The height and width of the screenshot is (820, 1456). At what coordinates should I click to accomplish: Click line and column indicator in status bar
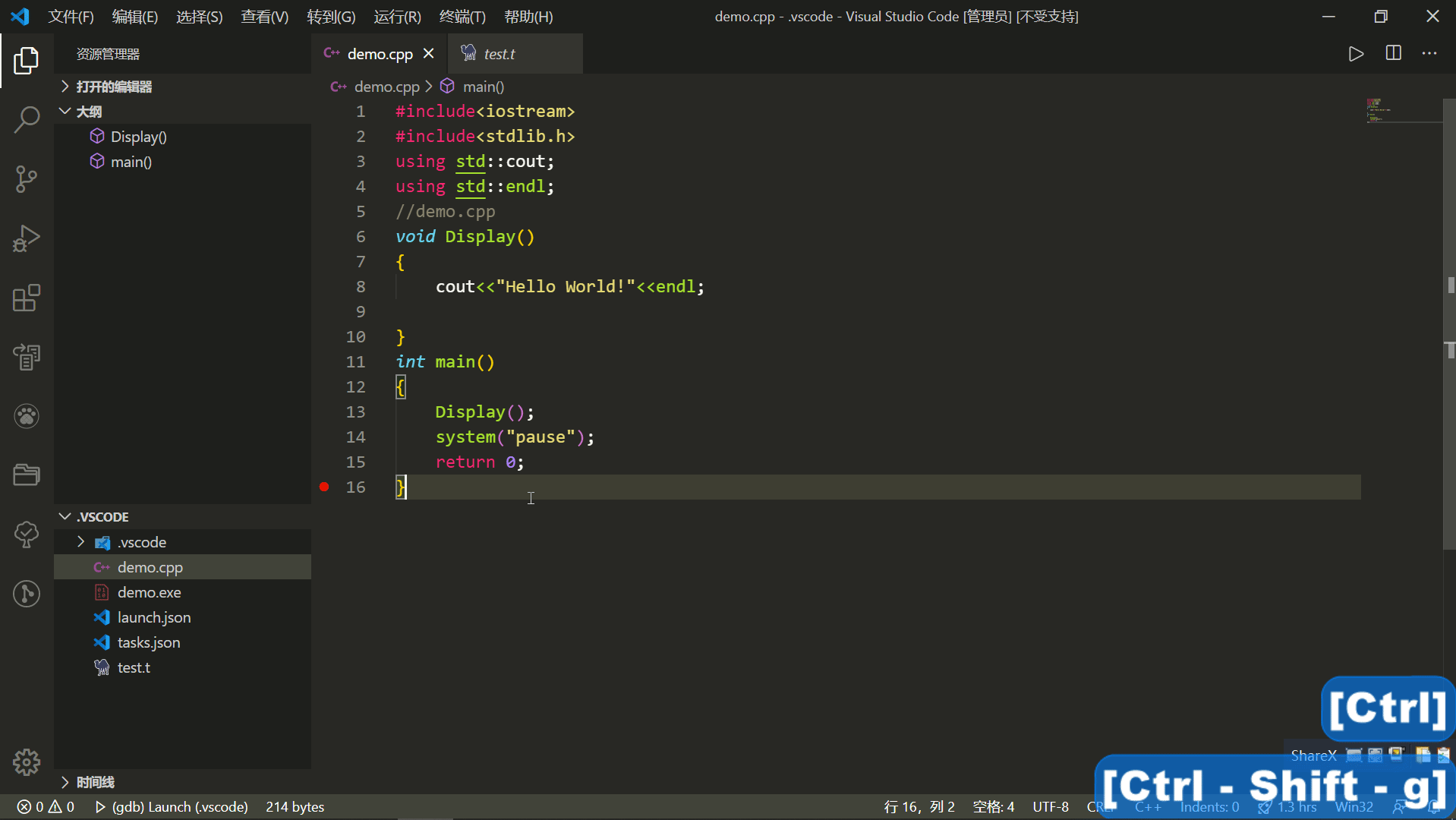(x=919, y=806)
